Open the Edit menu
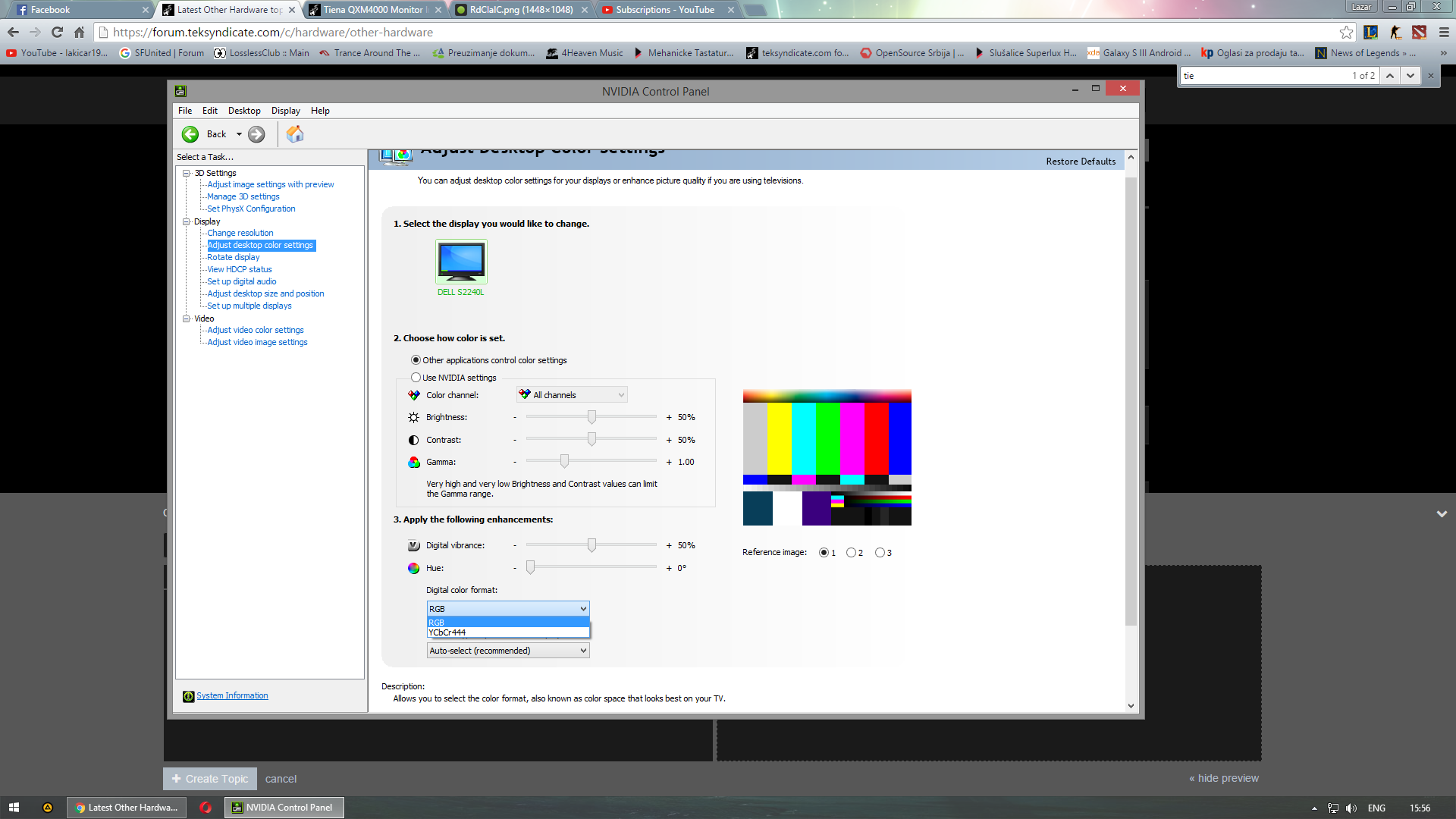The width and height of the screenshot is (1456, 819). point(210,111)
